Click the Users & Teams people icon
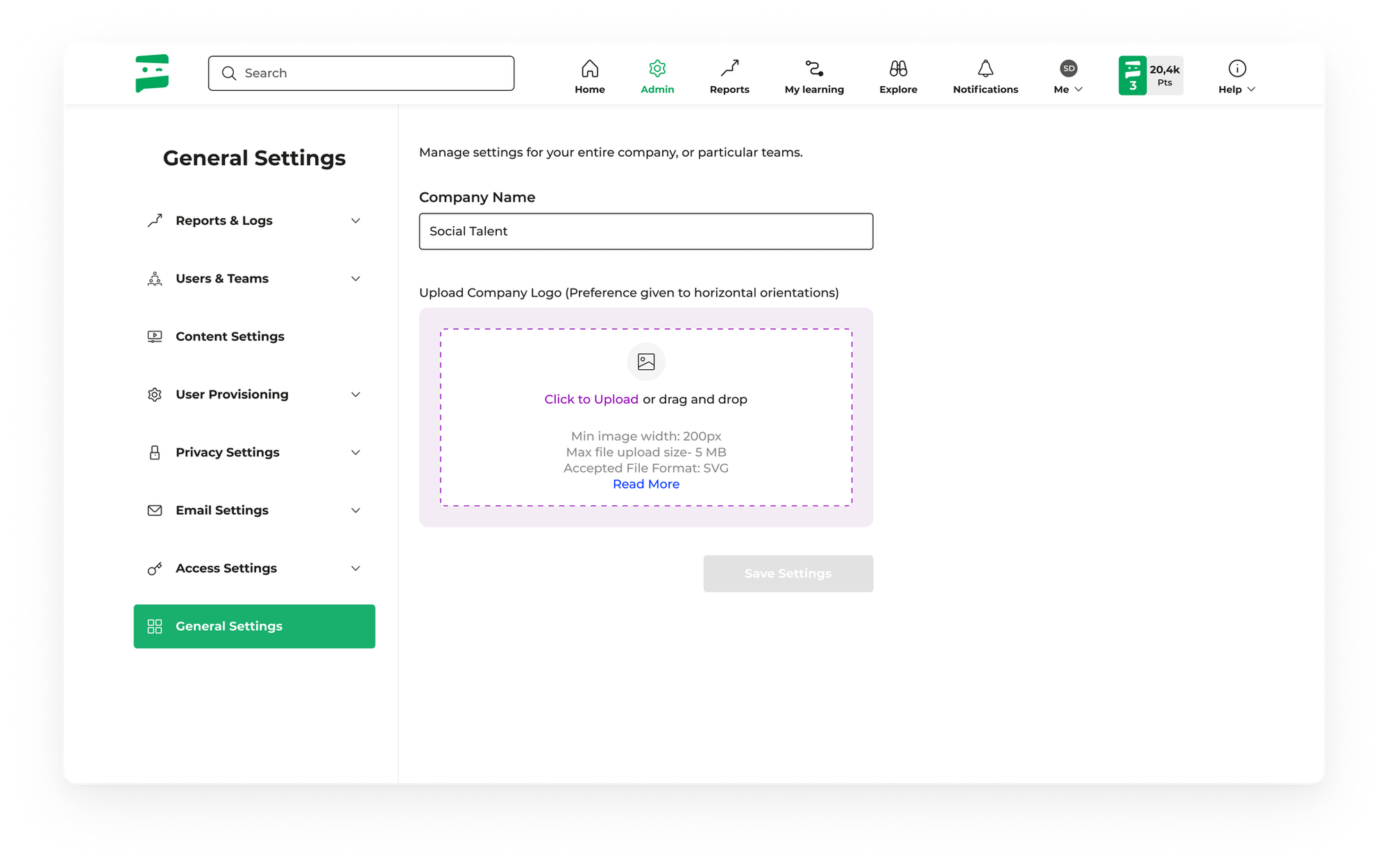1388x868 pixels. (155, 279)
